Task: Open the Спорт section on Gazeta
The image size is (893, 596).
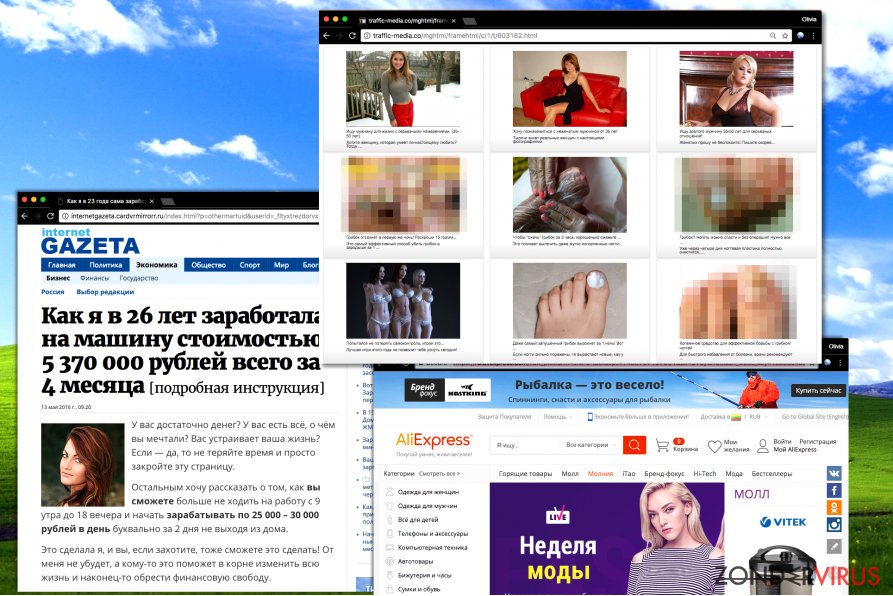Action: [x=249, y=265]
